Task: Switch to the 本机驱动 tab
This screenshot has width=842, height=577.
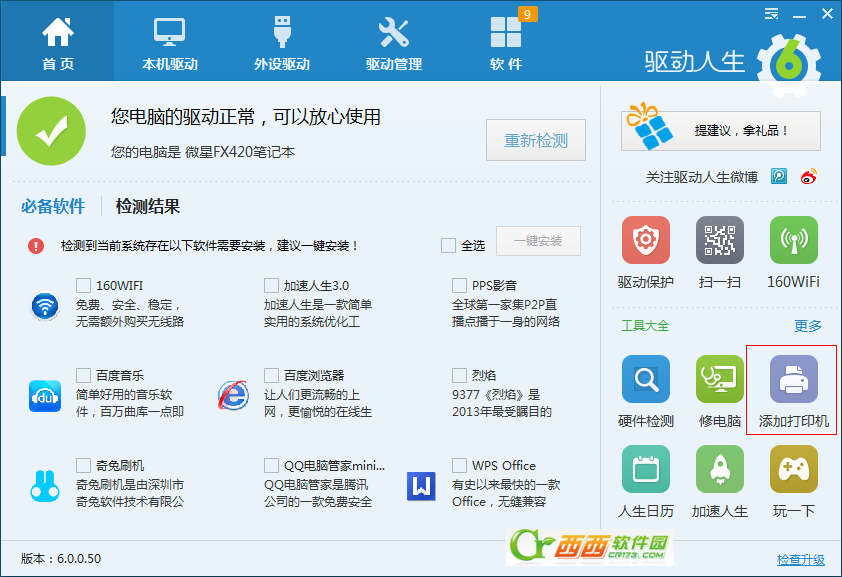Action: point(170,43)
